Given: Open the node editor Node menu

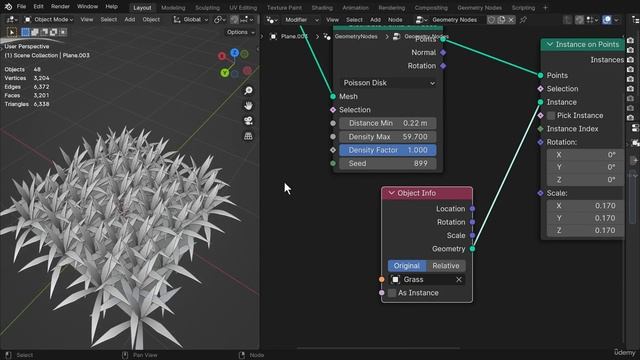Looking at the screenshot, I should click(x=395, y=20).
